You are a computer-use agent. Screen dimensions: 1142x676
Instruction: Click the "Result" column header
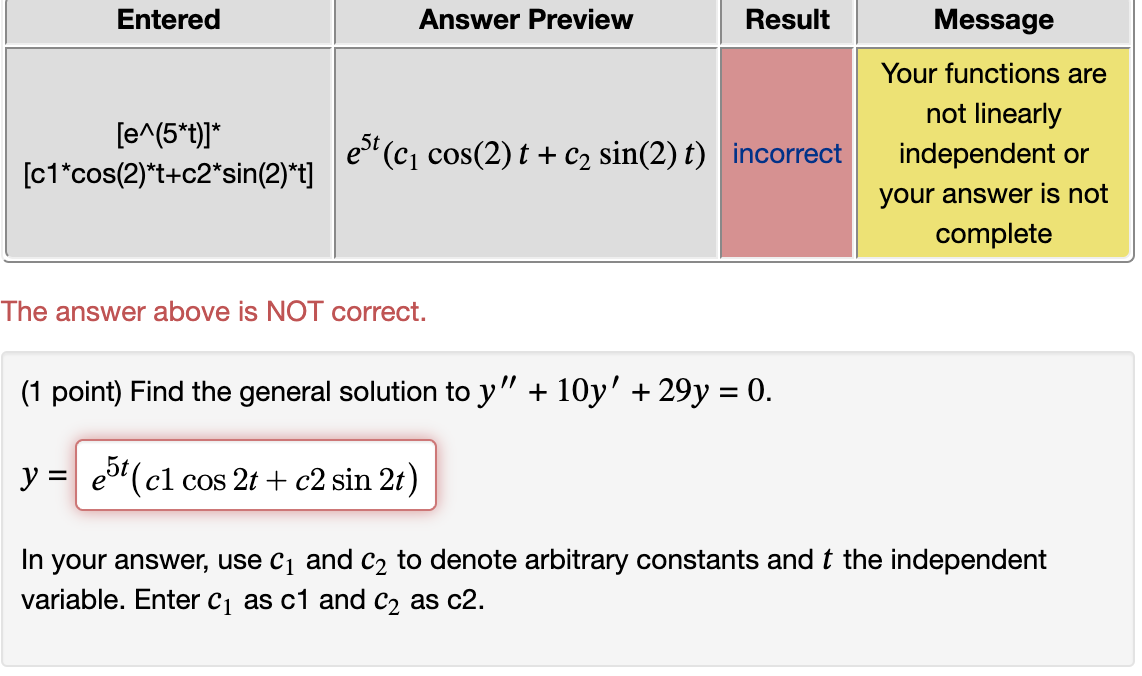[786, 20]
